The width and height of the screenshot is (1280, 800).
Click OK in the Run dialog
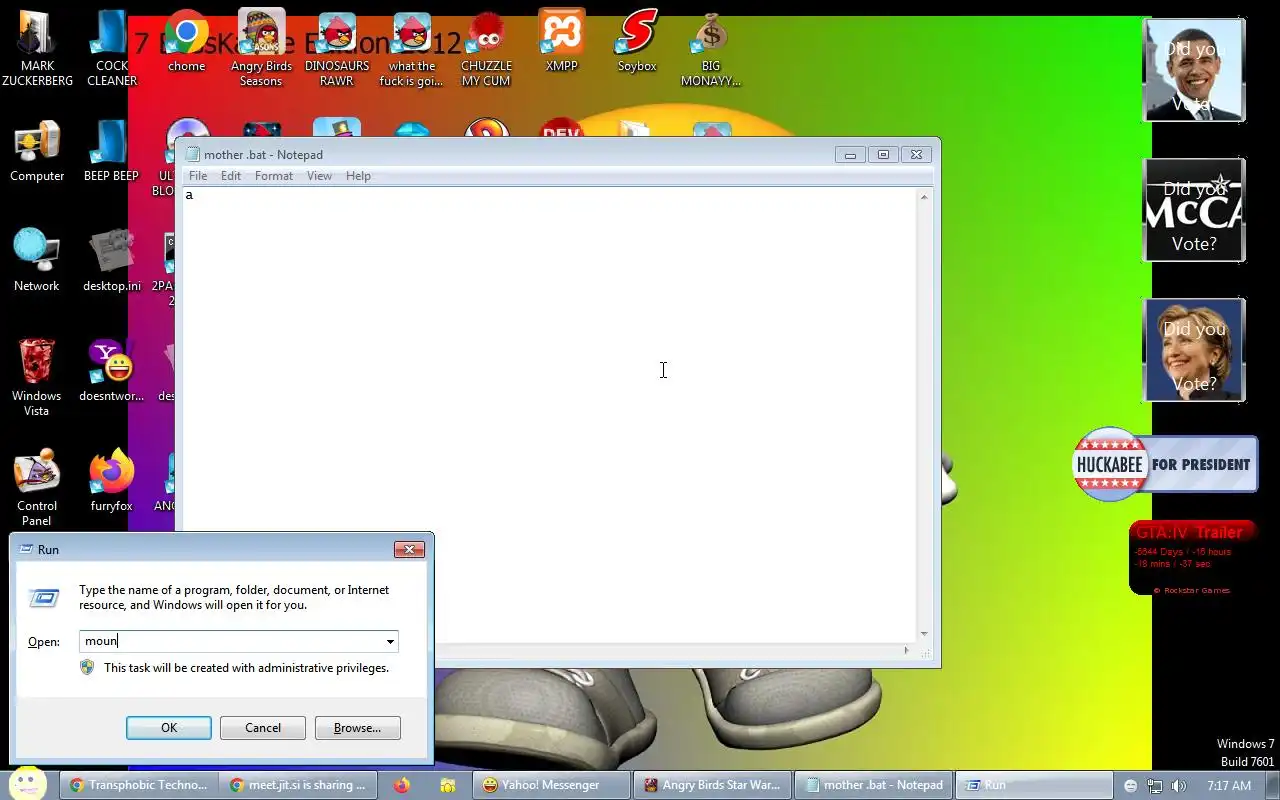click(x=169, y=728)
